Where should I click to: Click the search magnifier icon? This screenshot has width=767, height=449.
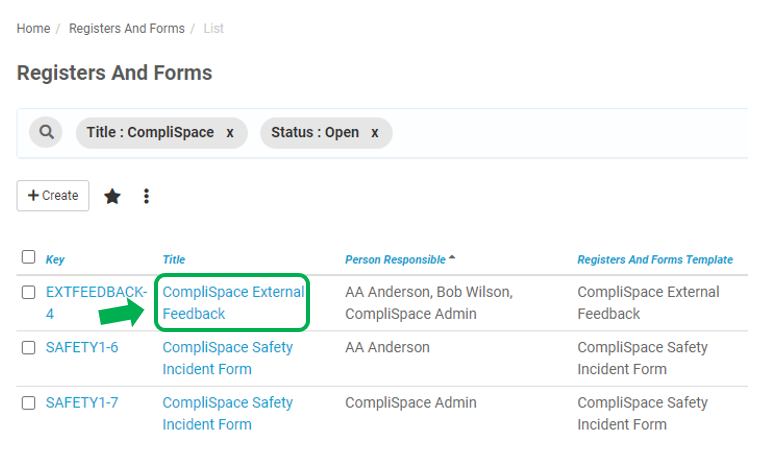tap(46, 132)
